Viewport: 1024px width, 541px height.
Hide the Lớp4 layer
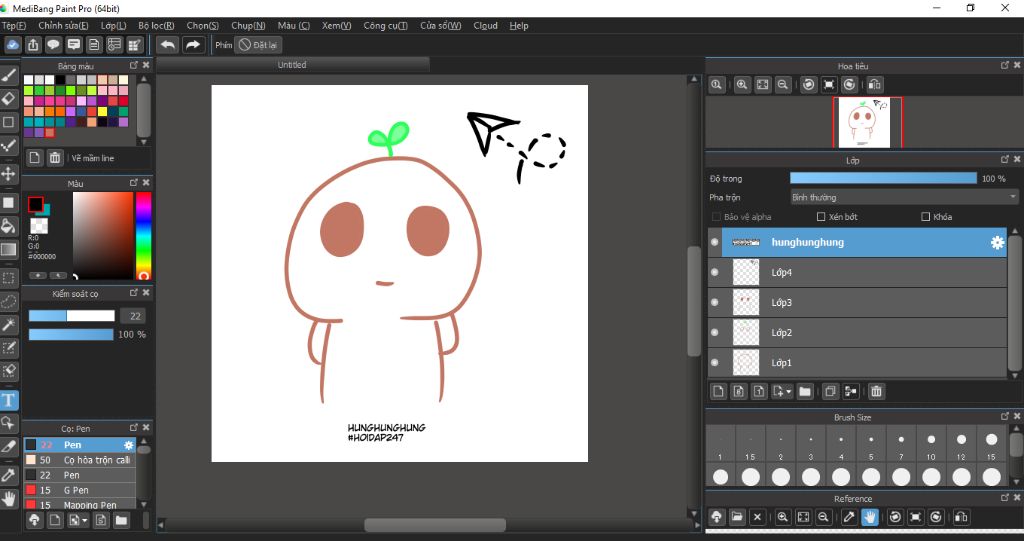[x=714, y=272]
